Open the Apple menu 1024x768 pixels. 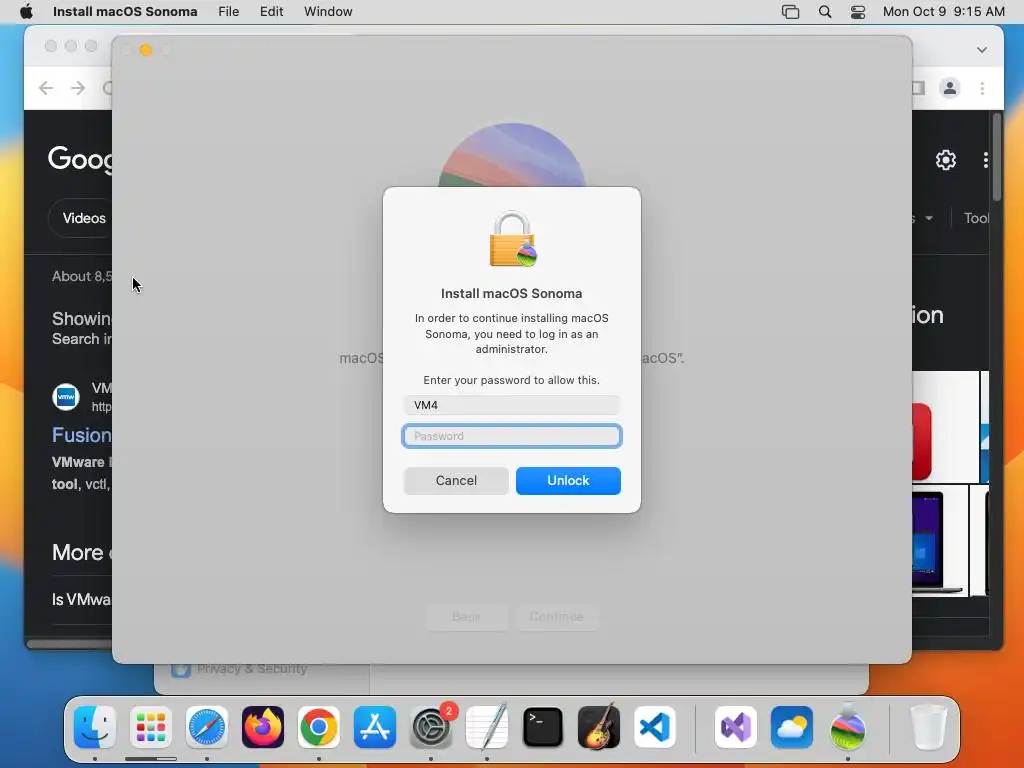(26, 12)
